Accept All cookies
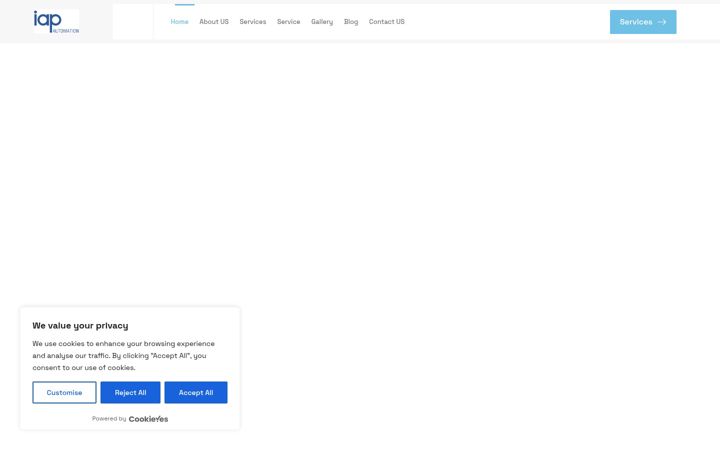This screenshot has width=720, height=450. 196,393
